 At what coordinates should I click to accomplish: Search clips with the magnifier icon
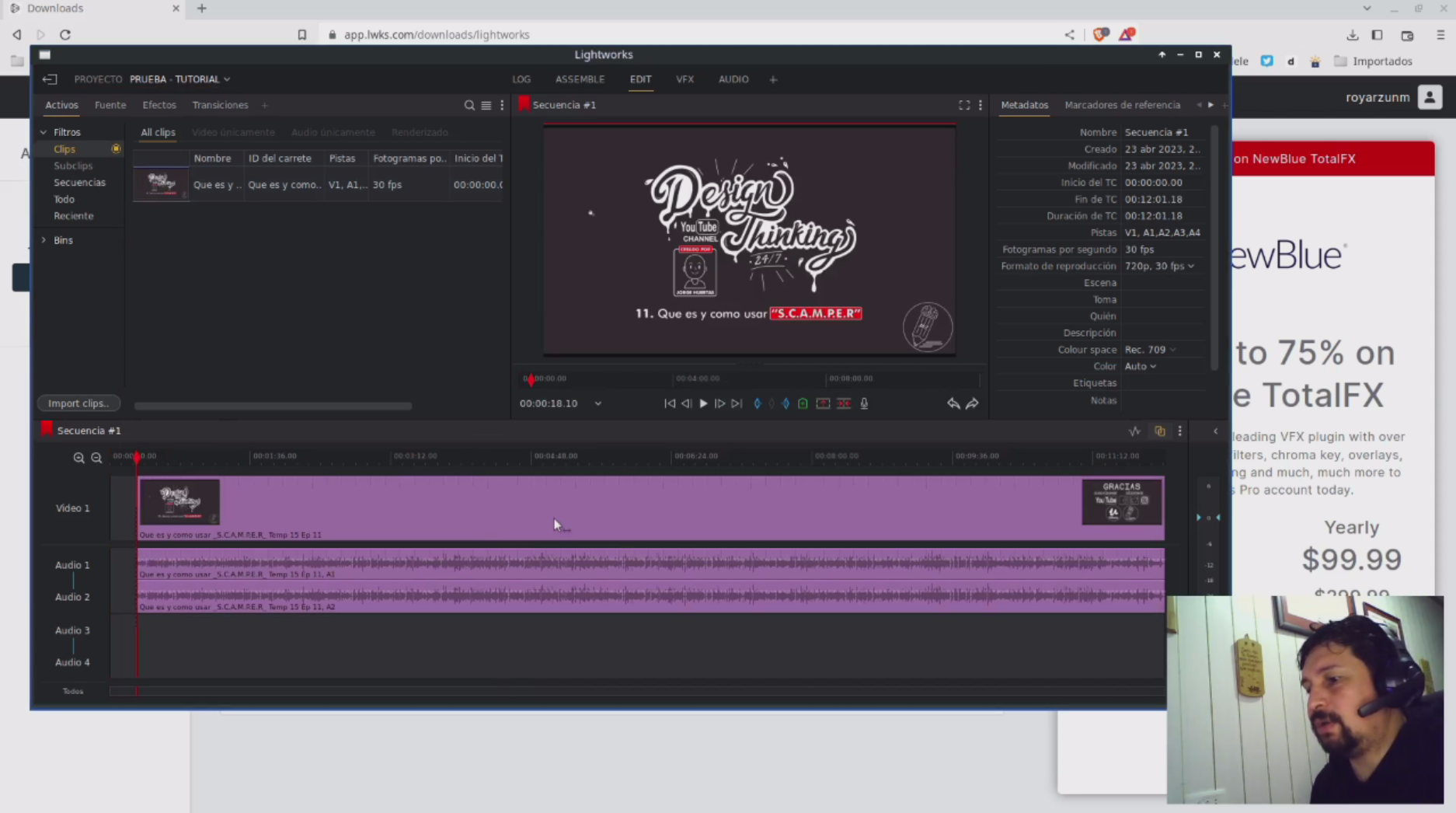click(x=469, y=105)
